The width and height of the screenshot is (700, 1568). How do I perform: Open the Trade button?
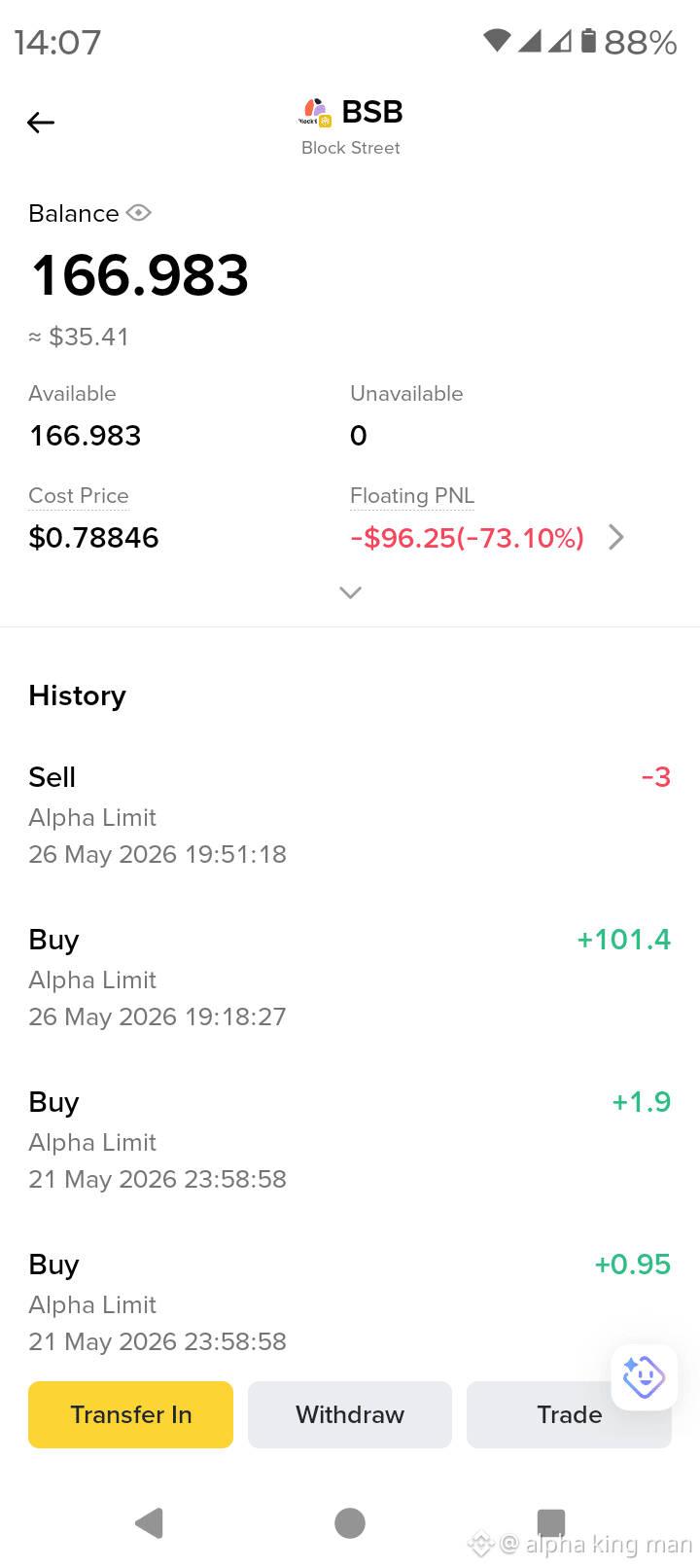point(569,1414)
